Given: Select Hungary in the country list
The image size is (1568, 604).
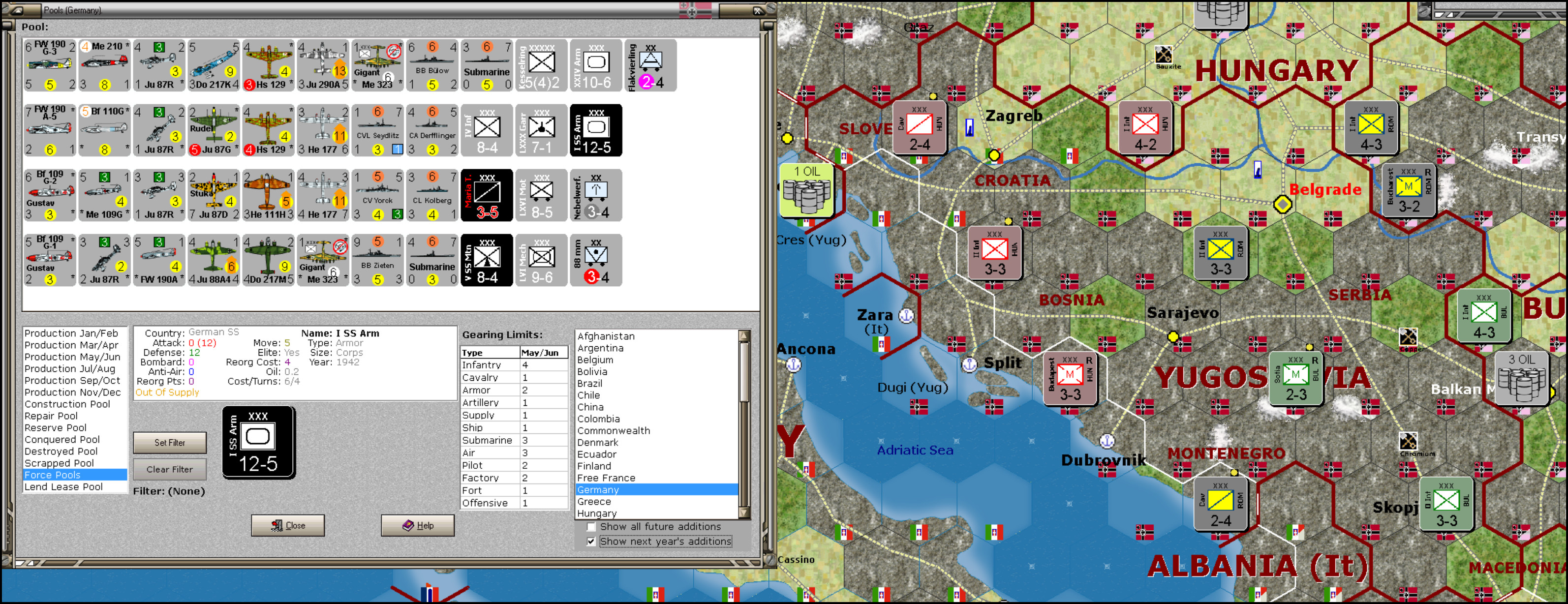Looking at the screenshot, I should point(657,513).
